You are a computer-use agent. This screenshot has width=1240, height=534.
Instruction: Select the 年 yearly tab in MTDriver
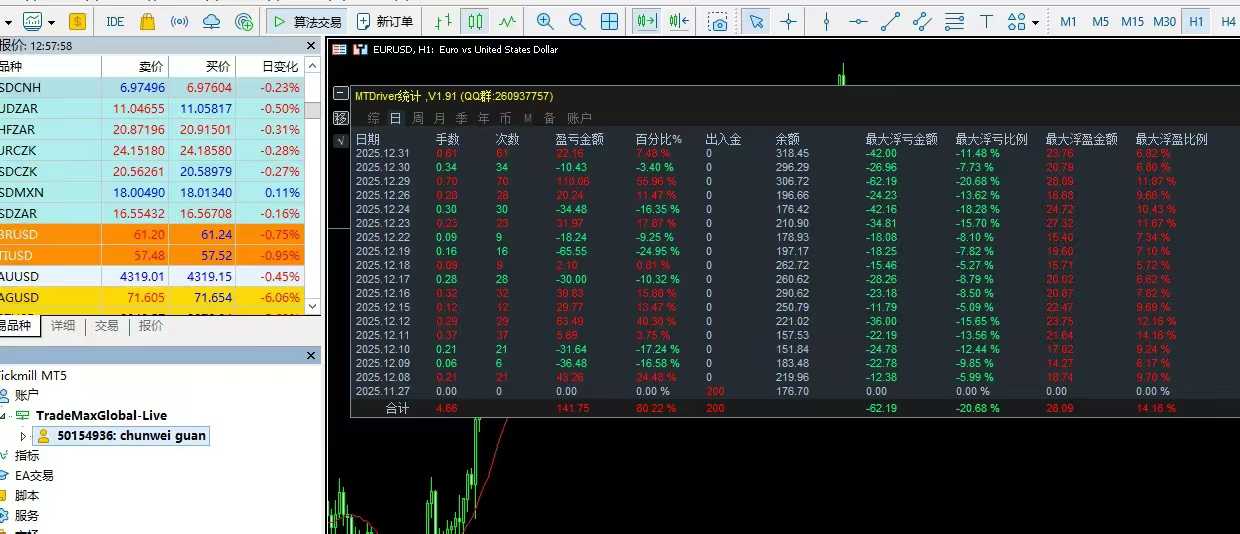click(x=483, y=118)
